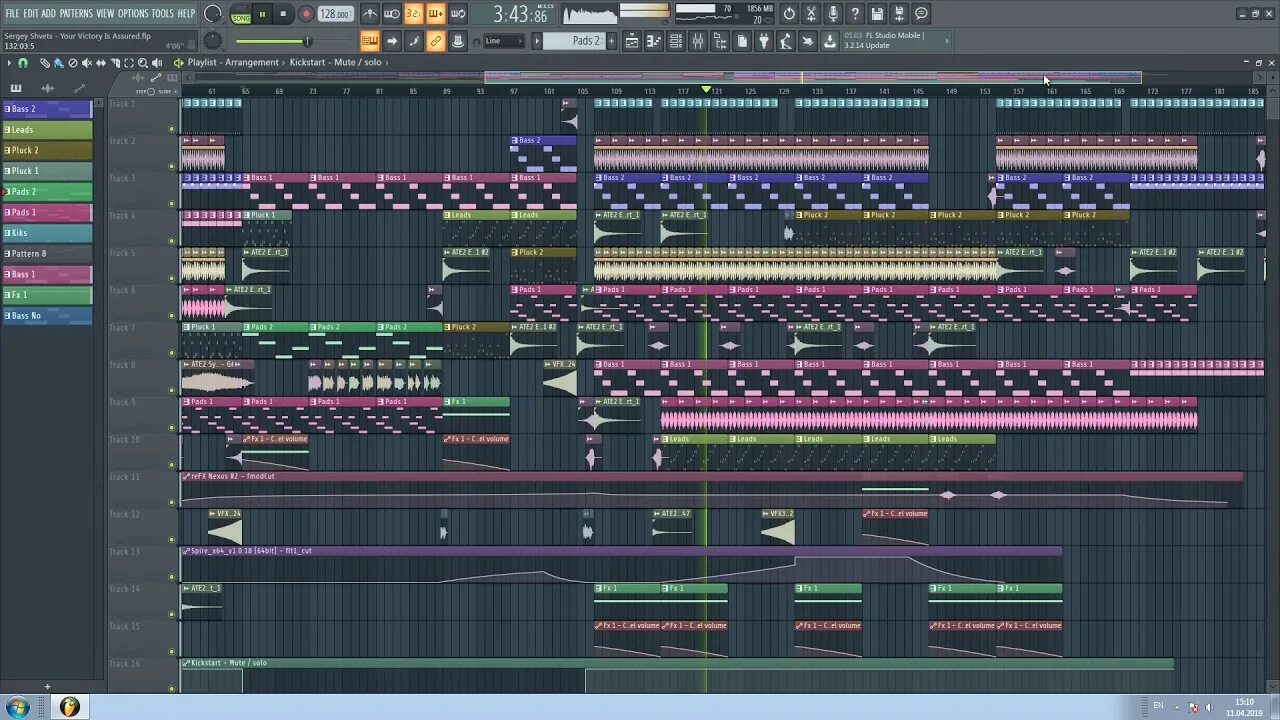Viewport: 1280px width, 720px height.
Task: Expand arrow after Kickstart breadcrumb
Action: pos(387,62)
